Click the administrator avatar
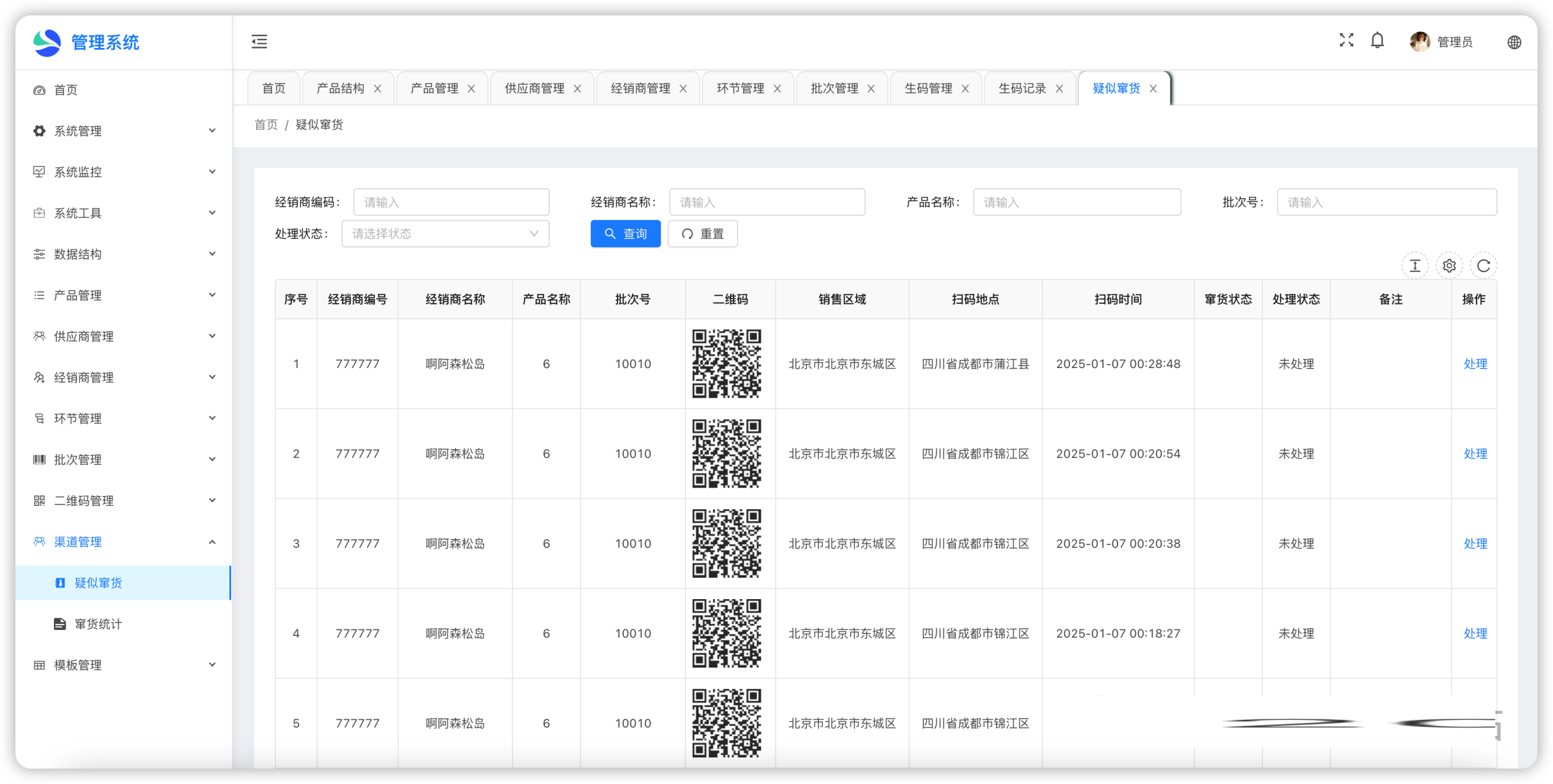 (1420, 42)
